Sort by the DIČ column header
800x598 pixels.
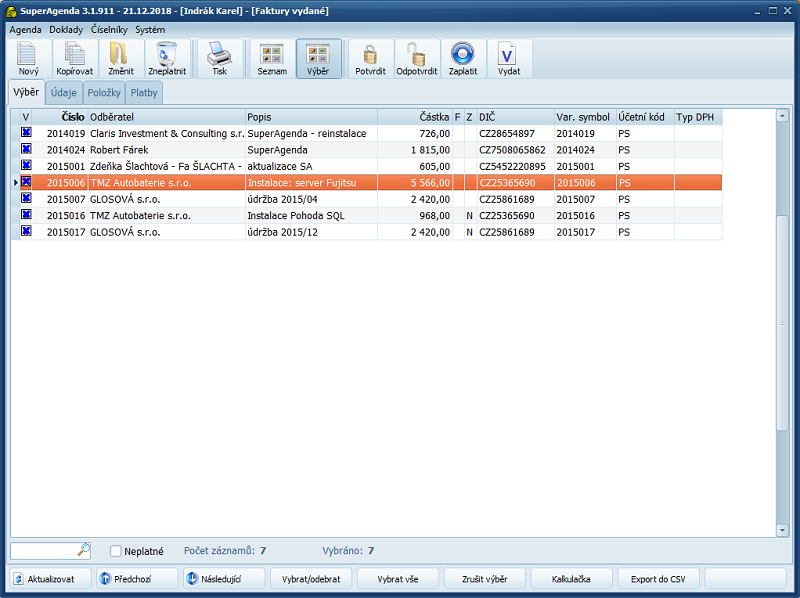pos(515,117)
